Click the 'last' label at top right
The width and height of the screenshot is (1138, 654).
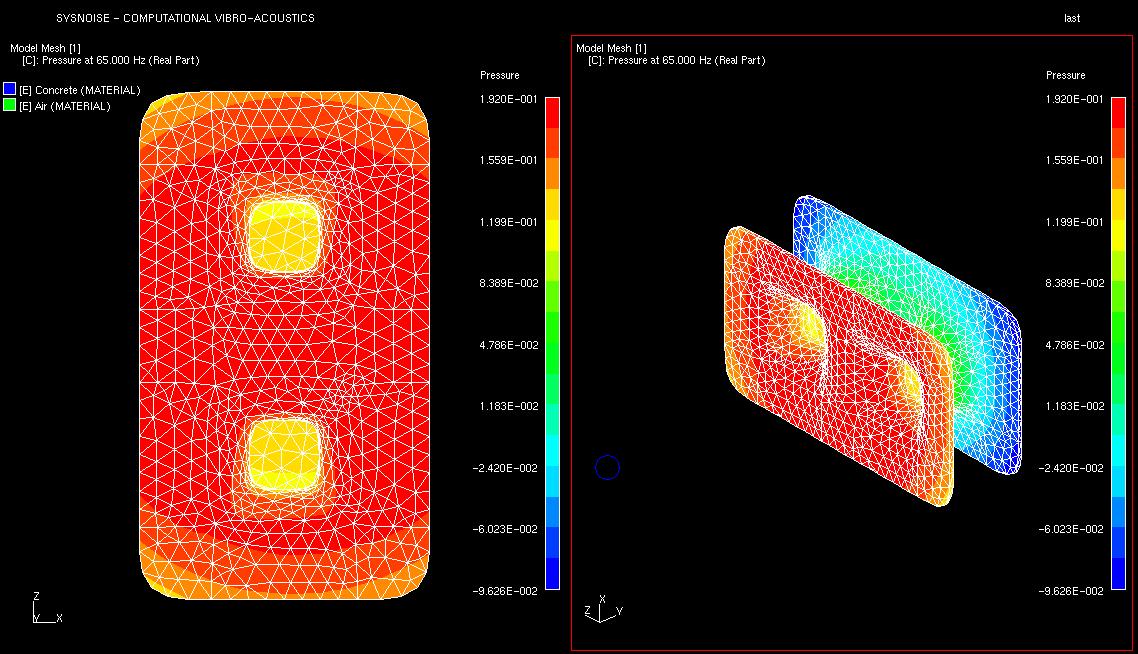[1072, 18]
